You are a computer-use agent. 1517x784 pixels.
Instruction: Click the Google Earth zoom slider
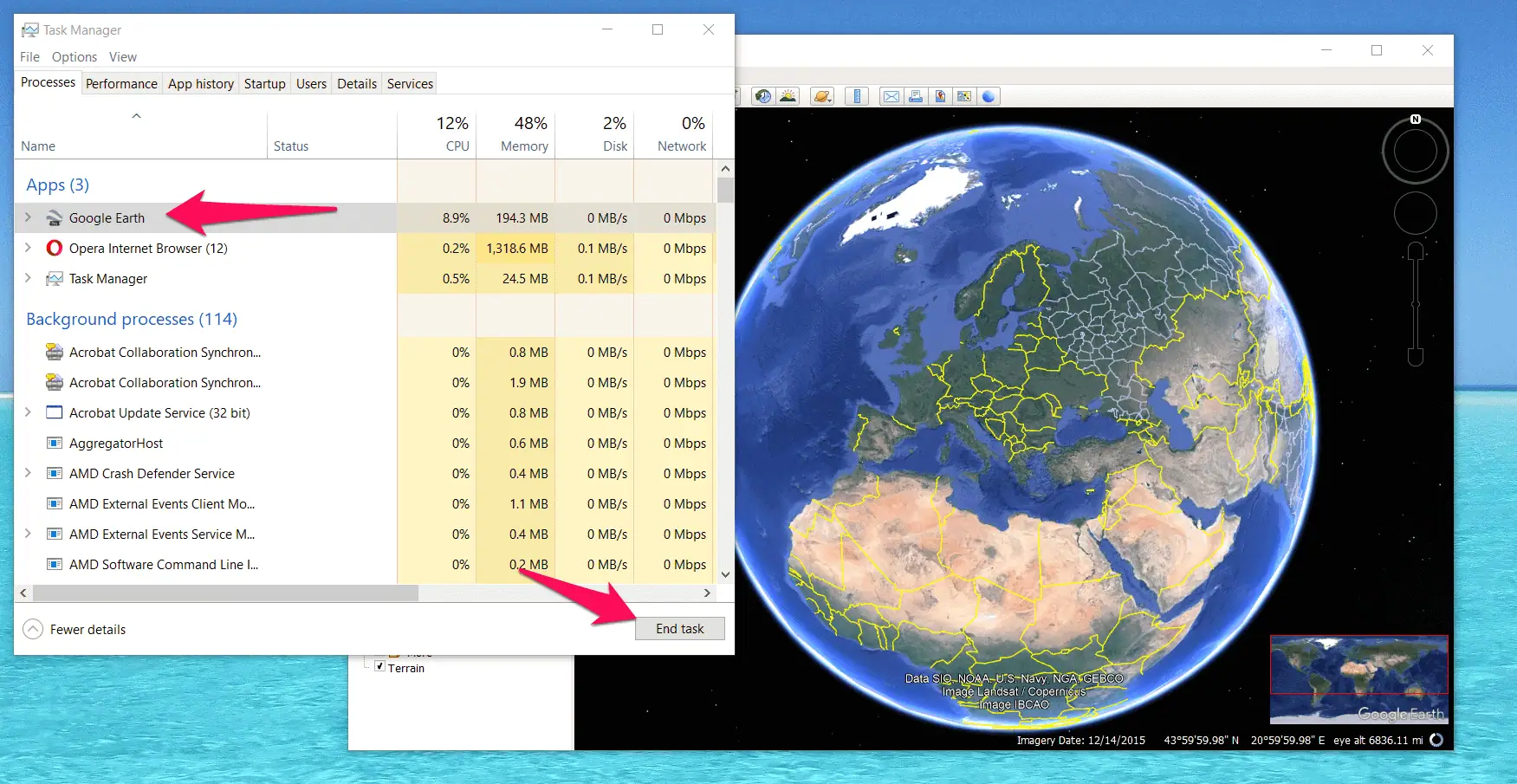click(x=1416, y=304)
